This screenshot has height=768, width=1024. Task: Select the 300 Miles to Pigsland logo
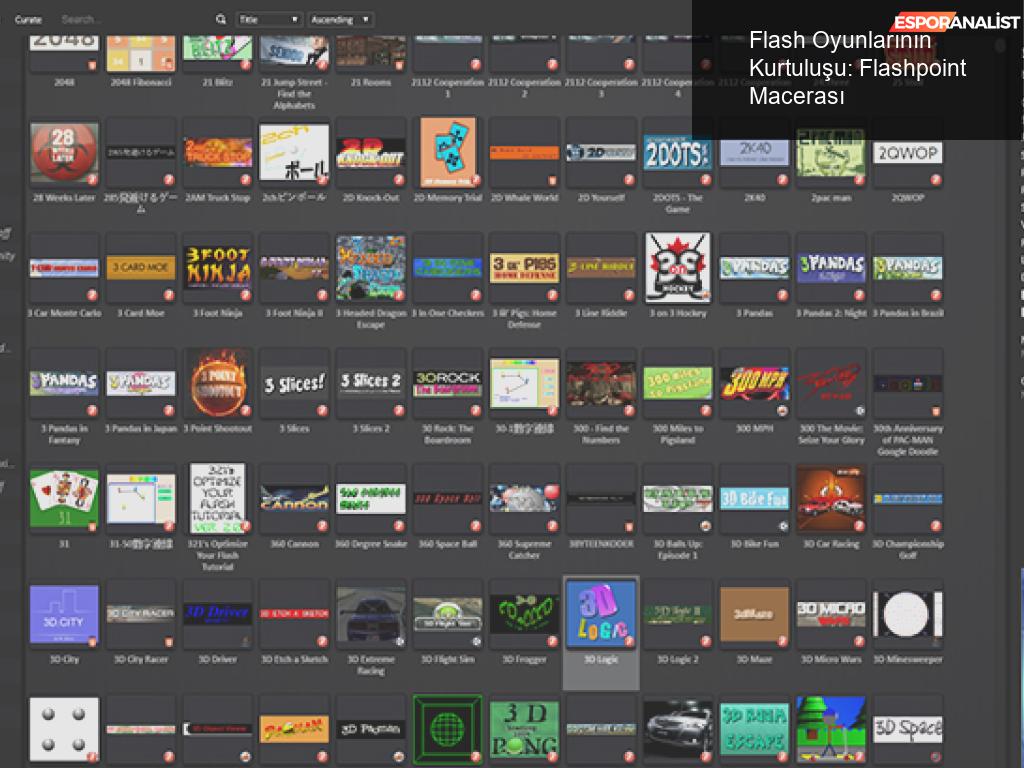(x=678, y=383)
